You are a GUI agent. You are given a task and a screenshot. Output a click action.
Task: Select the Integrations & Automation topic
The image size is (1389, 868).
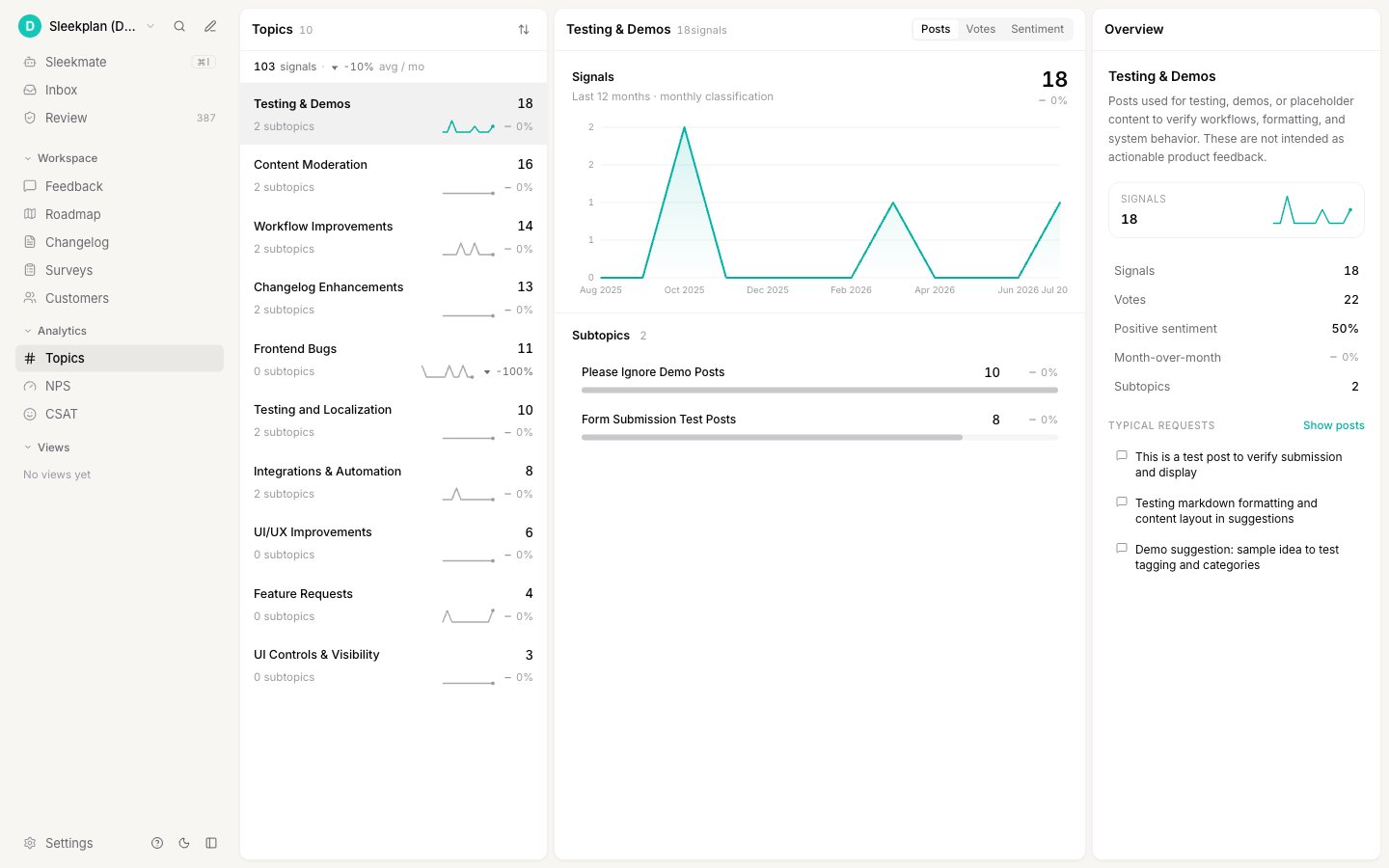[394, 482]
